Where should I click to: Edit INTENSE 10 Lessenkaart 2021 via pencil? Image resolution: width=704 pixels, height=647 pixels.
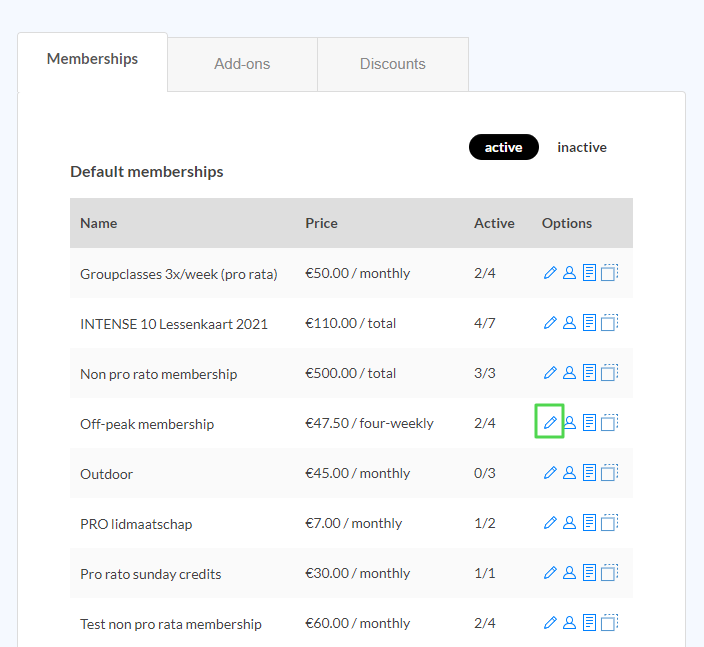pyautogui.click(x=550, y=322)
